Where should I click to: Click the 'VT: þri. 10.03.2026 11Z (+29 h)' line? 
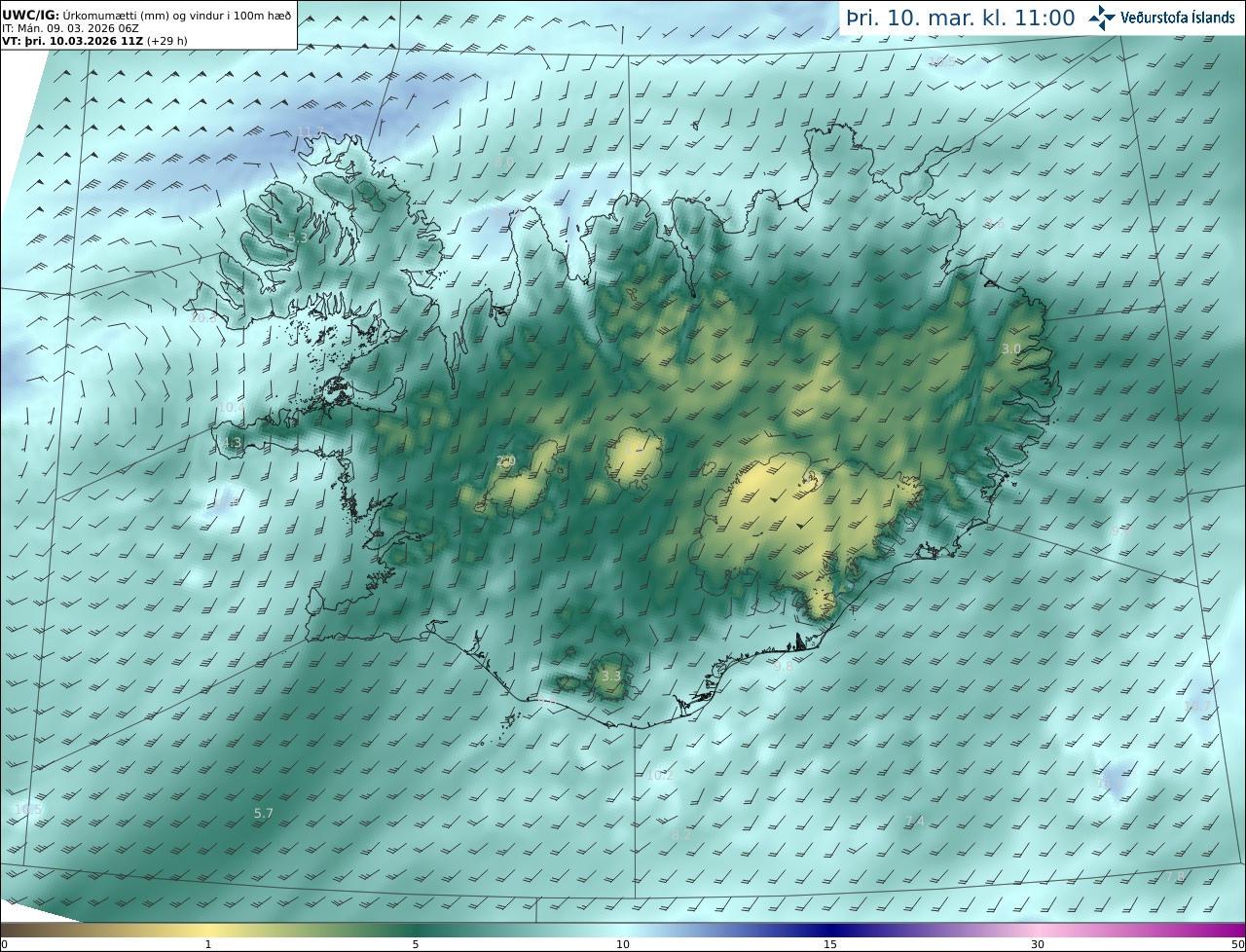pyautogui.click(x=94, y=42)
